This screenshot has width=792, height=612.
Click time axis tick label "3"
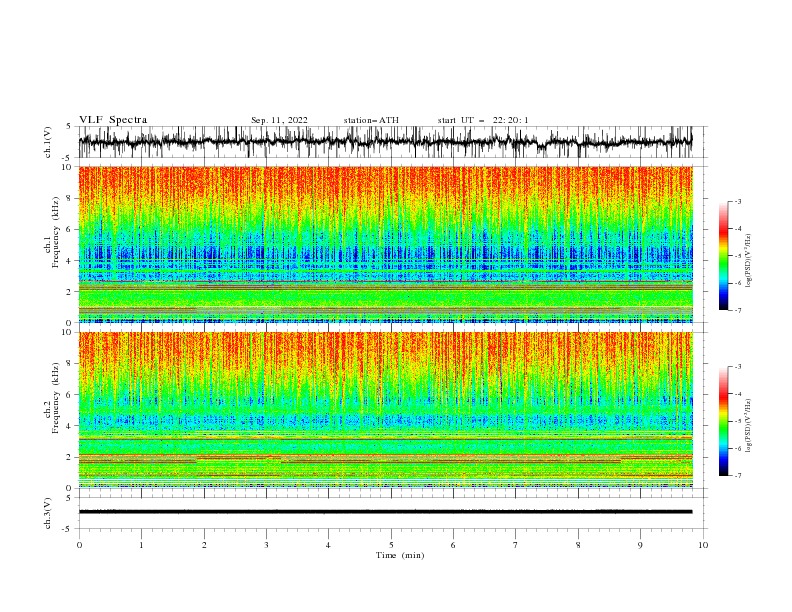(x=266, y=545)
